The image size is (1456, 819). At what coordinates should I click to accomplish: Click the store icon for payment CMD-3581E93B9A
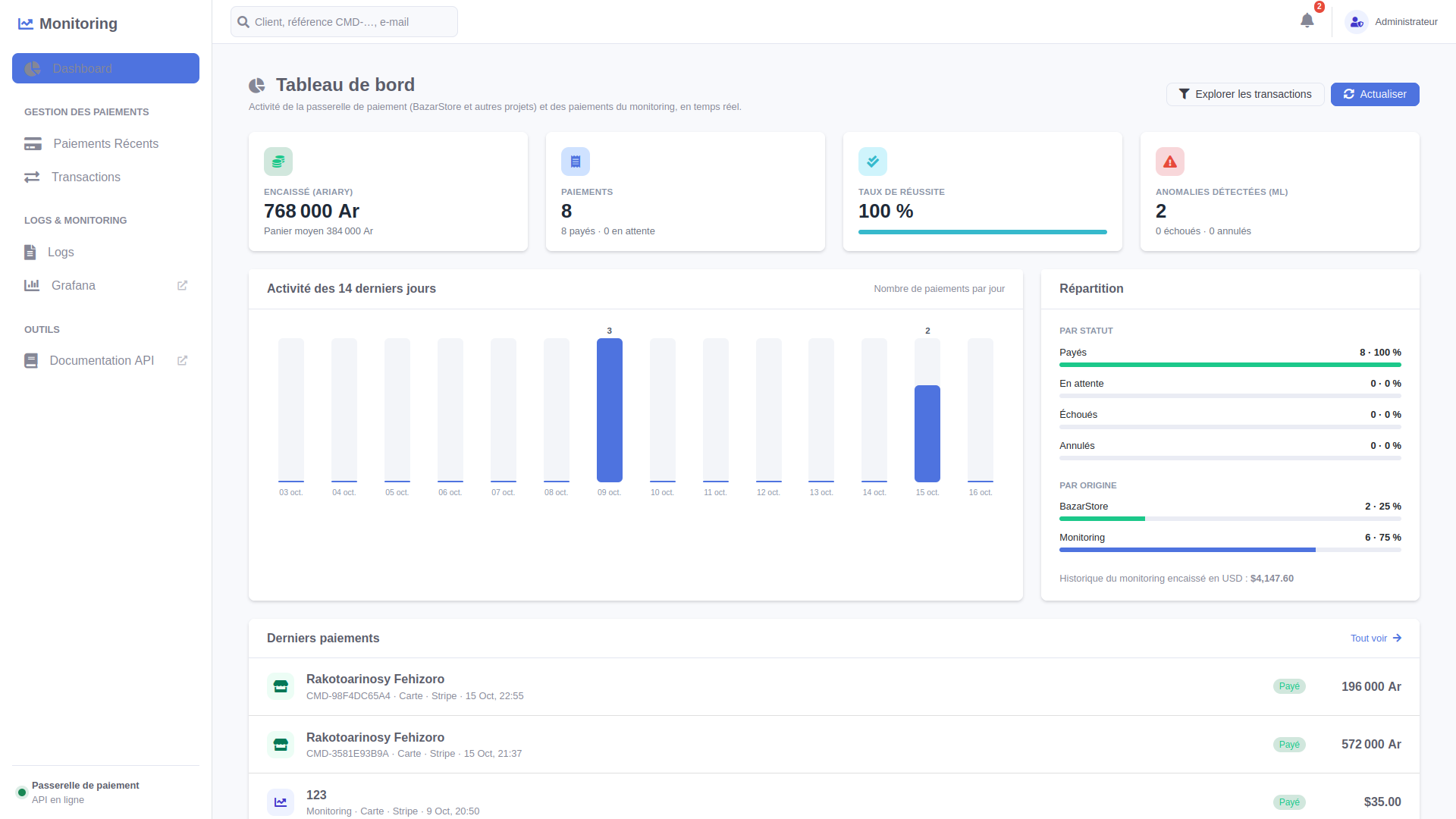[281, 745]
